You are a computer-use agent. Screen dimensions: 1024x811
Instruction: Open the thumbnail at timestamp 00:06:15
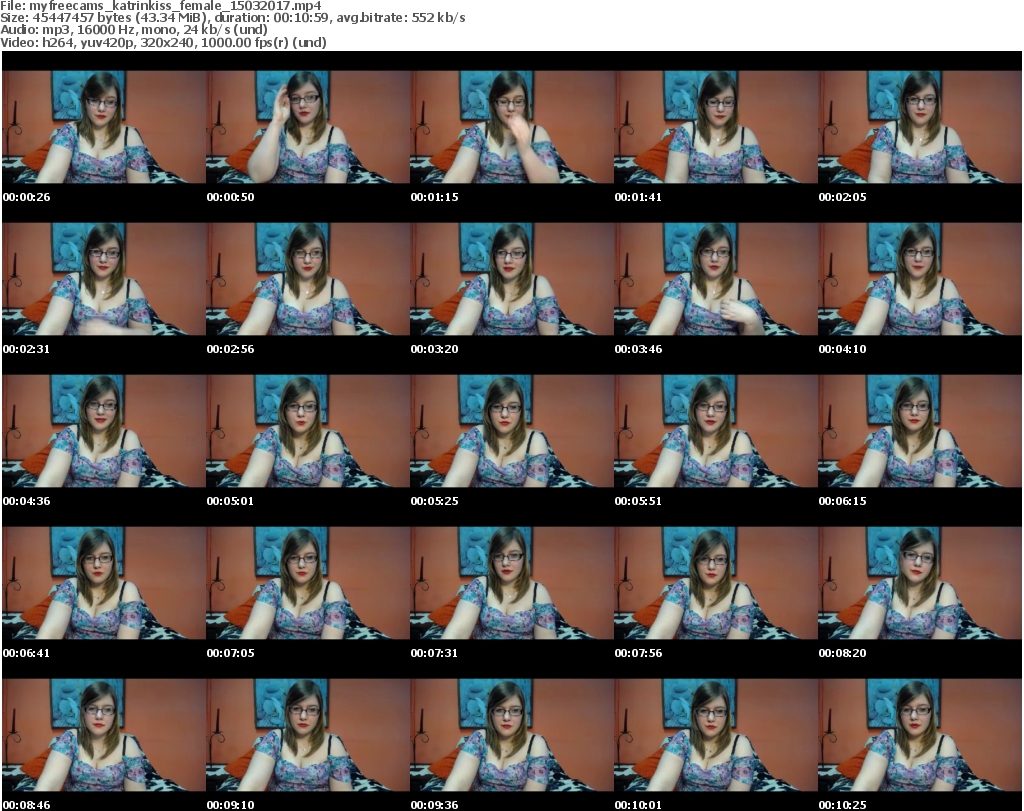[x=920, y=431]
